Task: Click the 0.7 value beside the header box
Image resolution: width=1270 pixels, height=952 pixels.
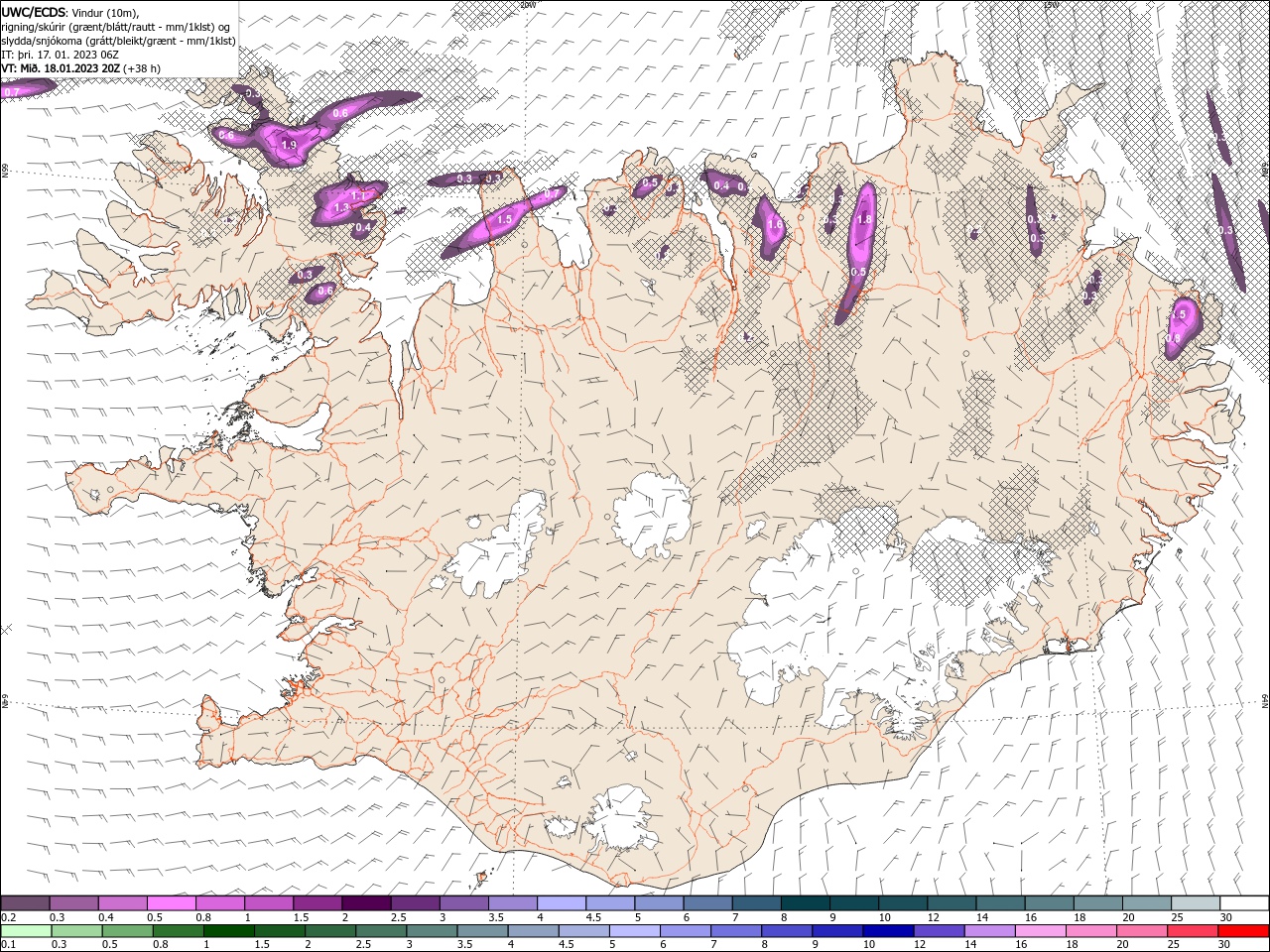Action: pos(12,92)
